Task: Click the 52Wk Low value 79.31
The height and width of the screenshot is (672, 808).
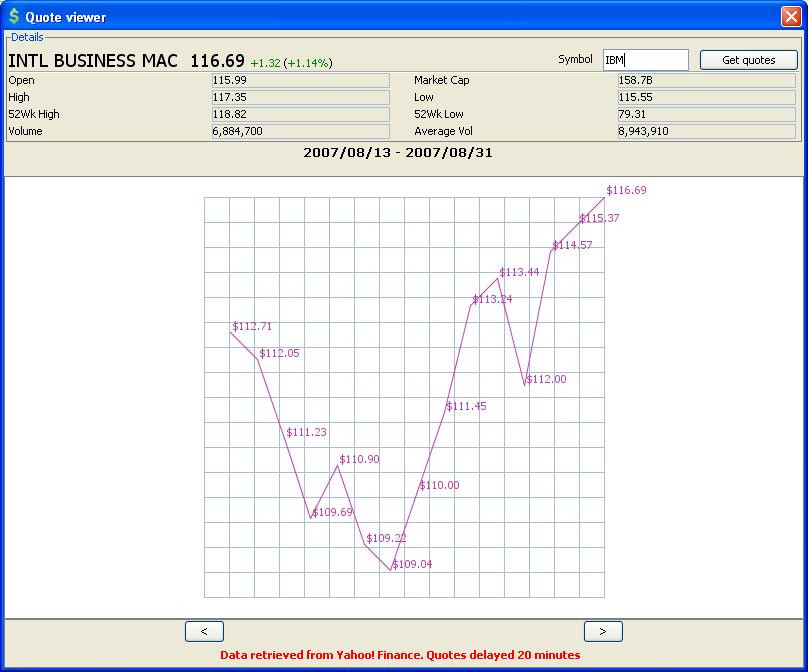Action: 706,114
